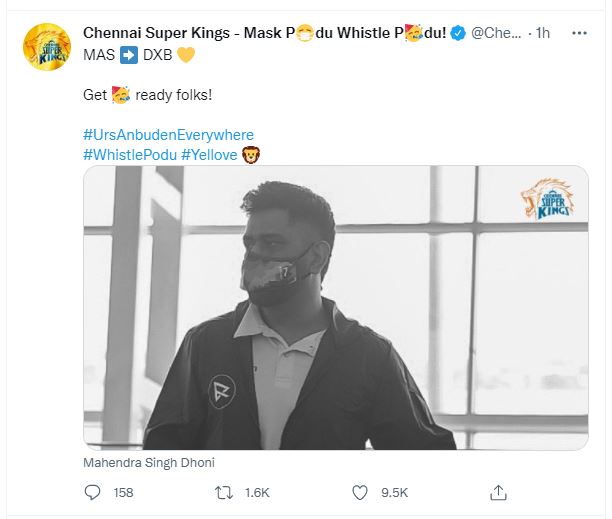
Task: Click the blue verified badge
Action: point(458,33)
